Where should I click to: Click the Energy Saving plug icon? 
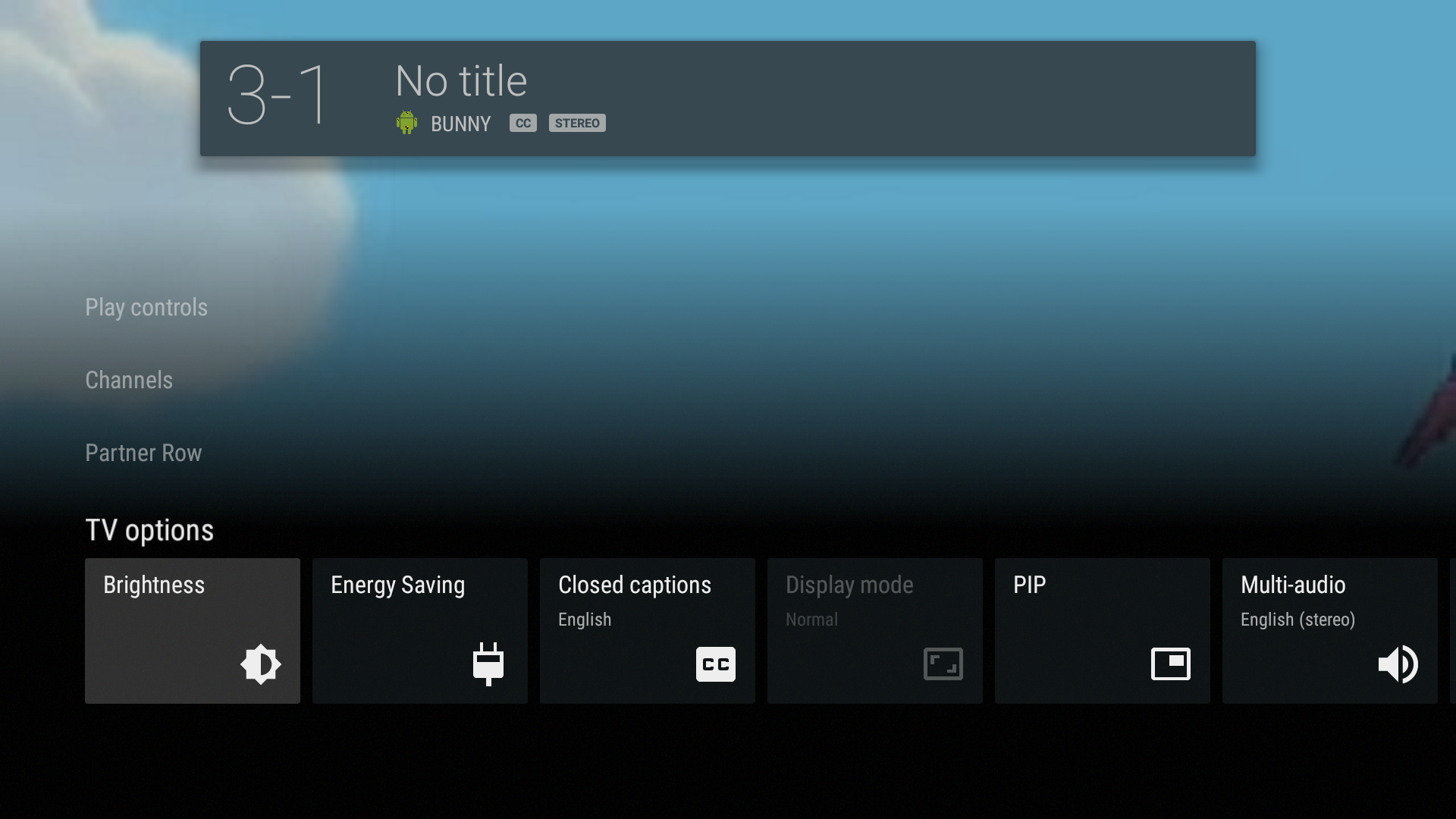pyautogui.click(x=488, y=664)
